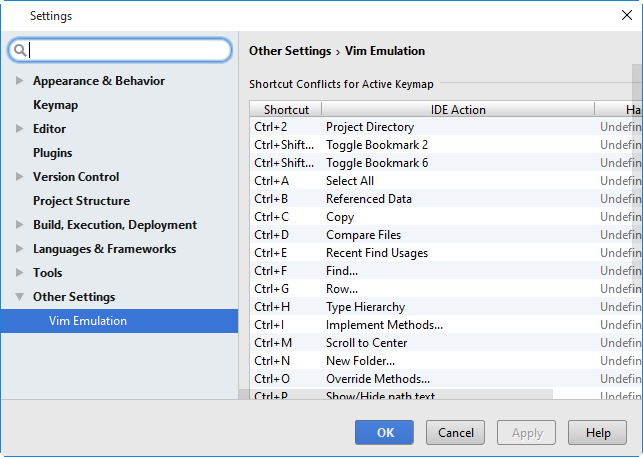This screenshot has height=457, width=643.
Task: Click the search magnifier icon
Action: point(20,50)
